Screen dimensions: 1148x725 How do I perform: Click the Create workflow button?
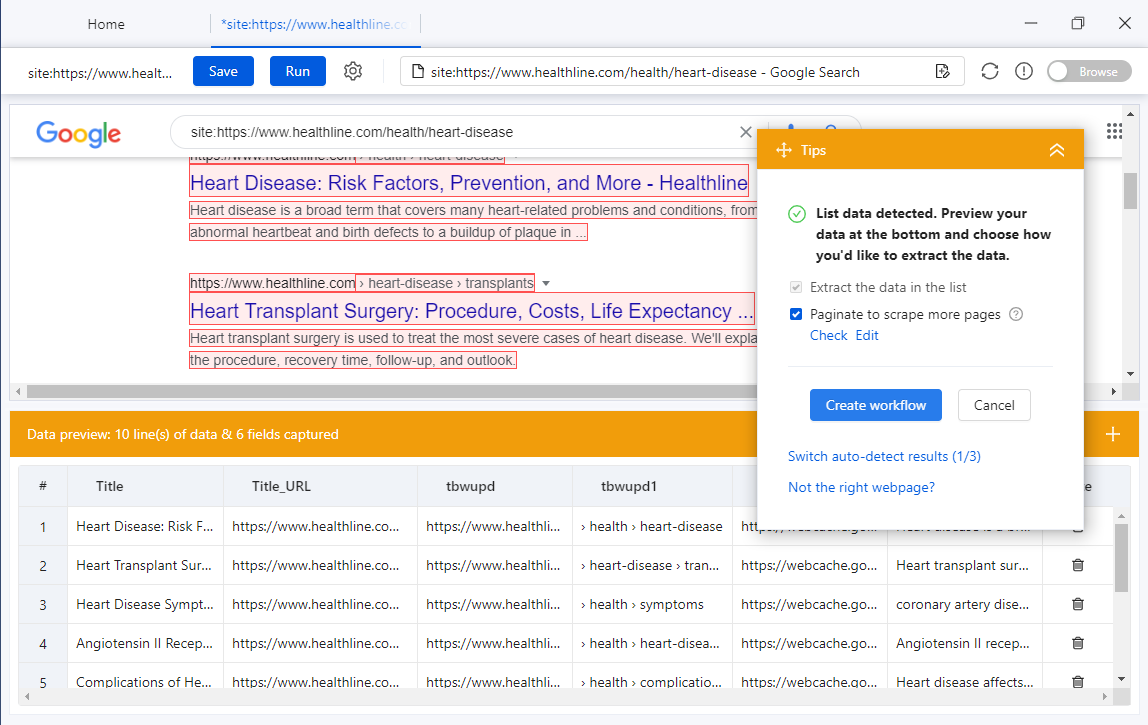click(x=875, y=405)
